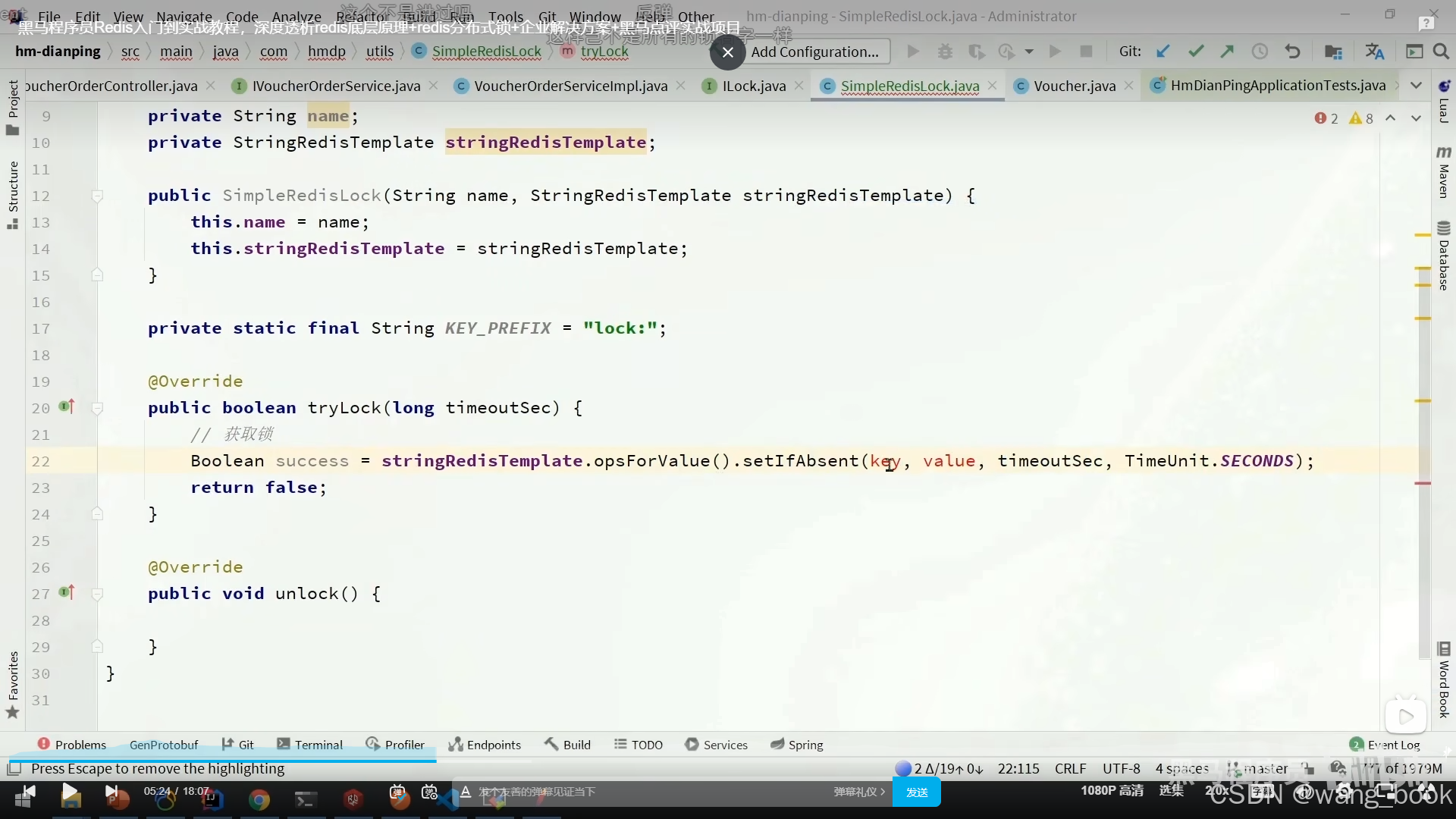Click the Git push arrow icon

pos(1227,52)
